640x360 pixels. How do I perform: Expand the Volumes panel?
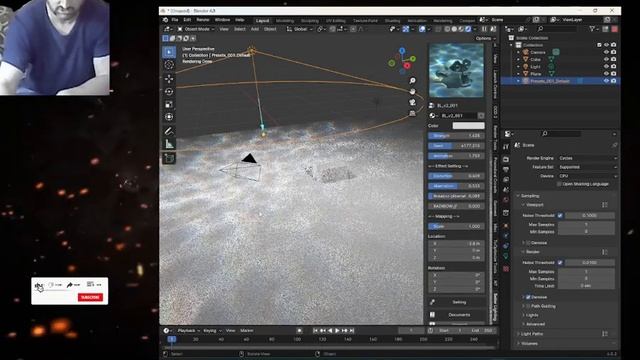tap(529, 344)
